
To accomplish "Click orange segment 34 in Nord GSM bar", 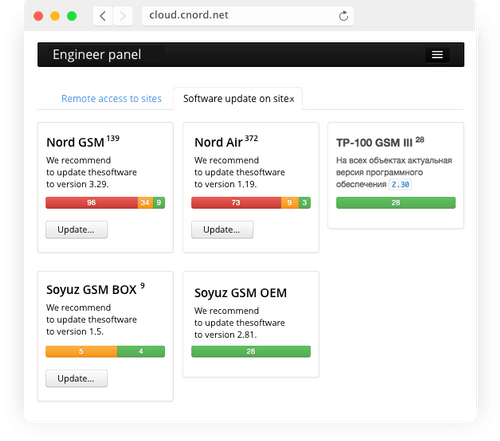I will pos(145,203).
